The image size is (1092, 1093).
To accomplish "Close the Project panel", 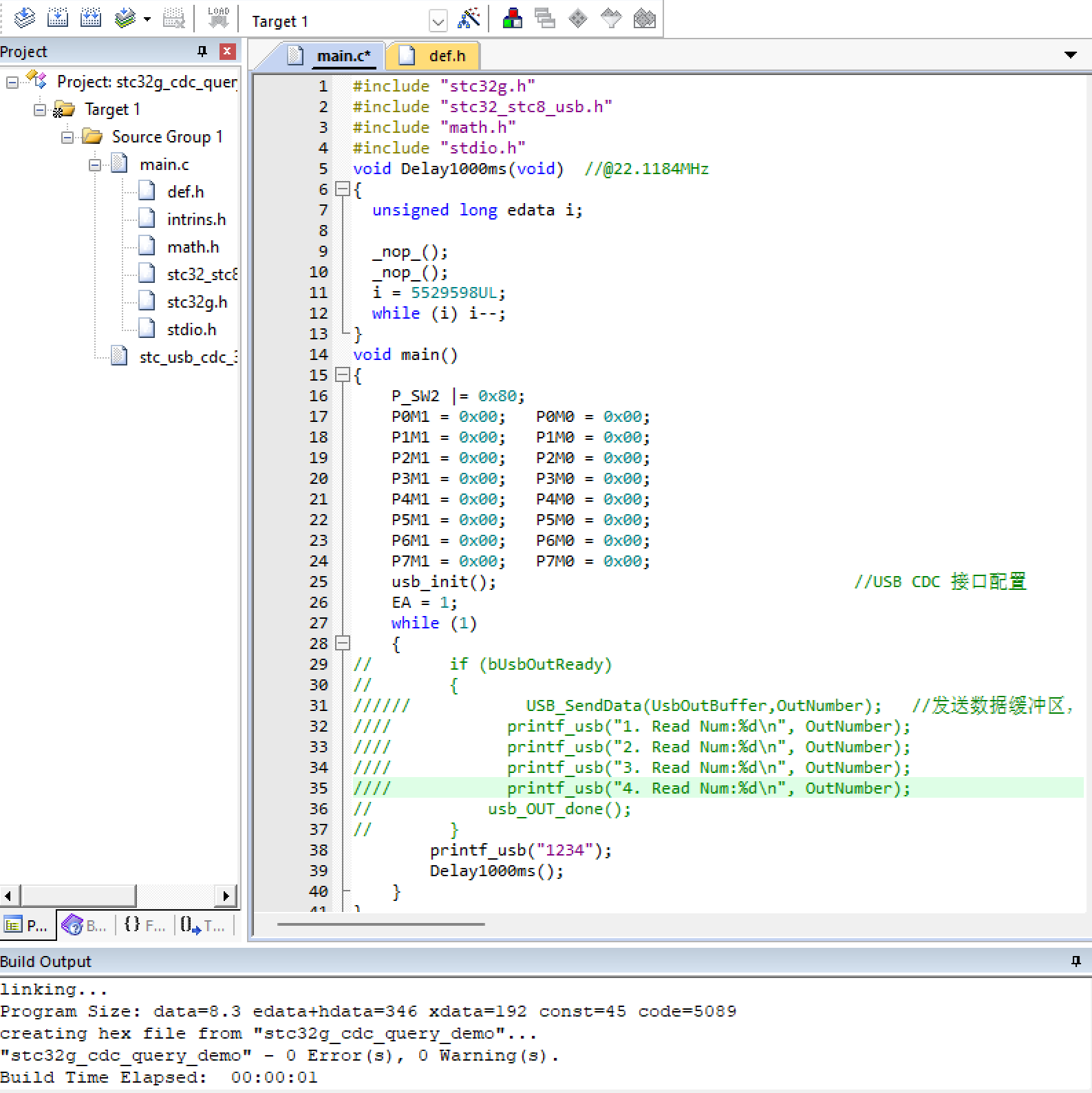I will point(227,51).
